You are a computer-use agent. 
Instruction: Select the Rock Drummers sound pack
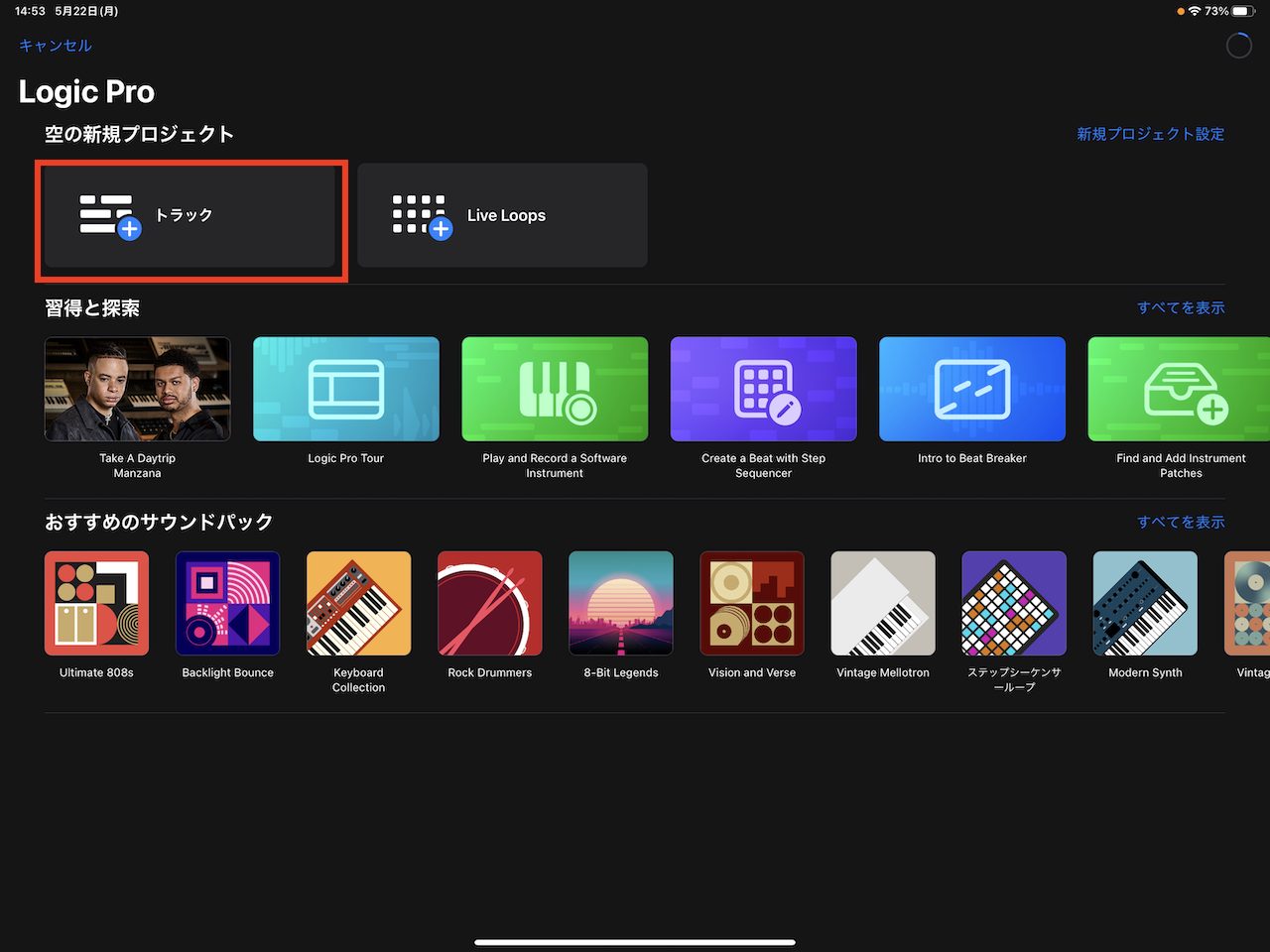pyautogui.click(x=489, y=603)
